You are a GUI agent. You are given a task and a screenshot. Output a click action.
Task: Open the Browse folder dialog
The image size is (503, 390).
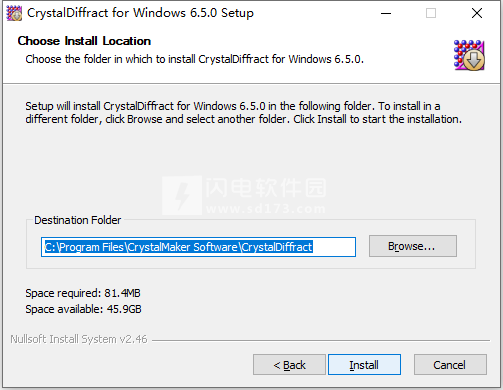[413, 246]
